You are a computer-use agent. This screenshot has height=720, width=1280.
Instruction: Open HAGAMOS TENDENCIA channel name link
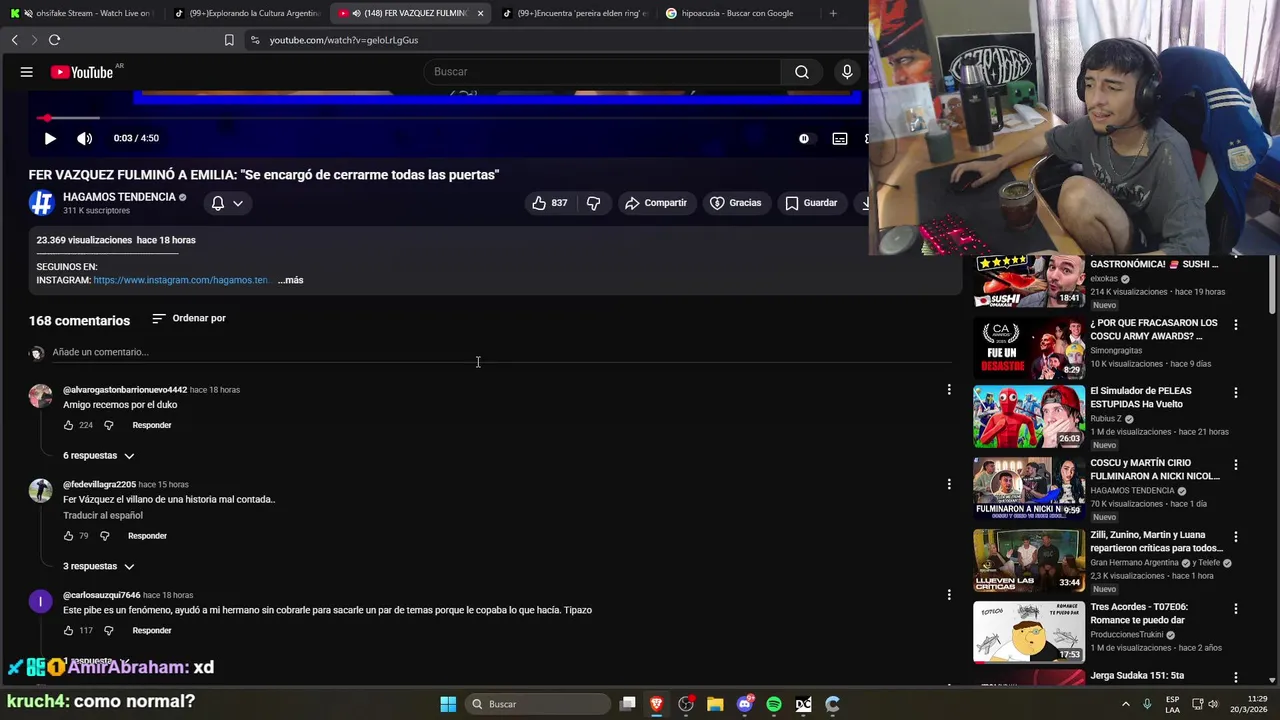[119, 197]
